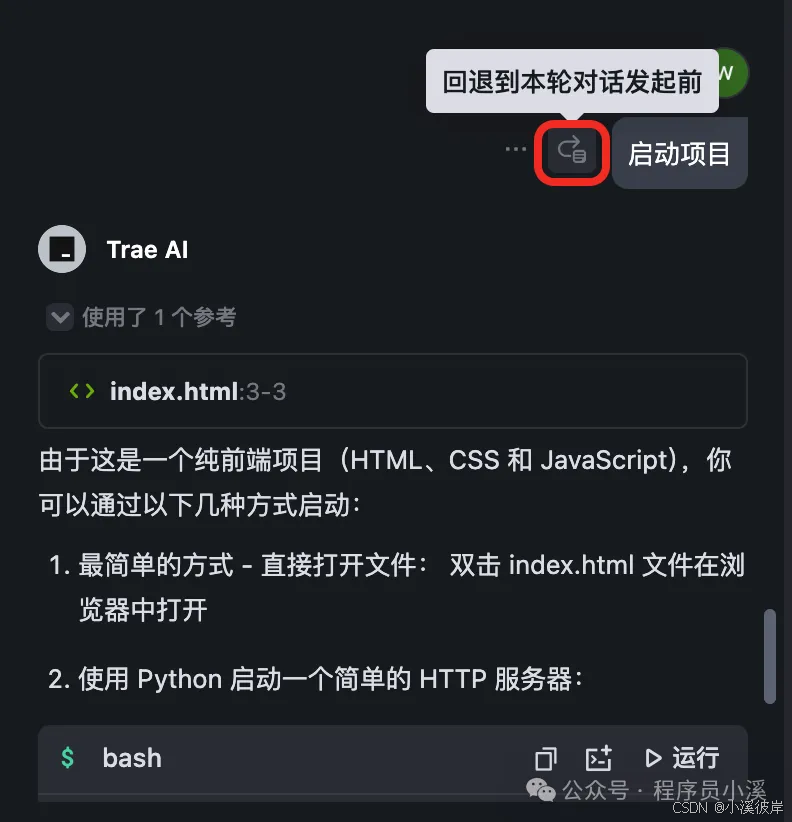
Task: Click the green dollar sign bash icon
Action: point(68,758)
